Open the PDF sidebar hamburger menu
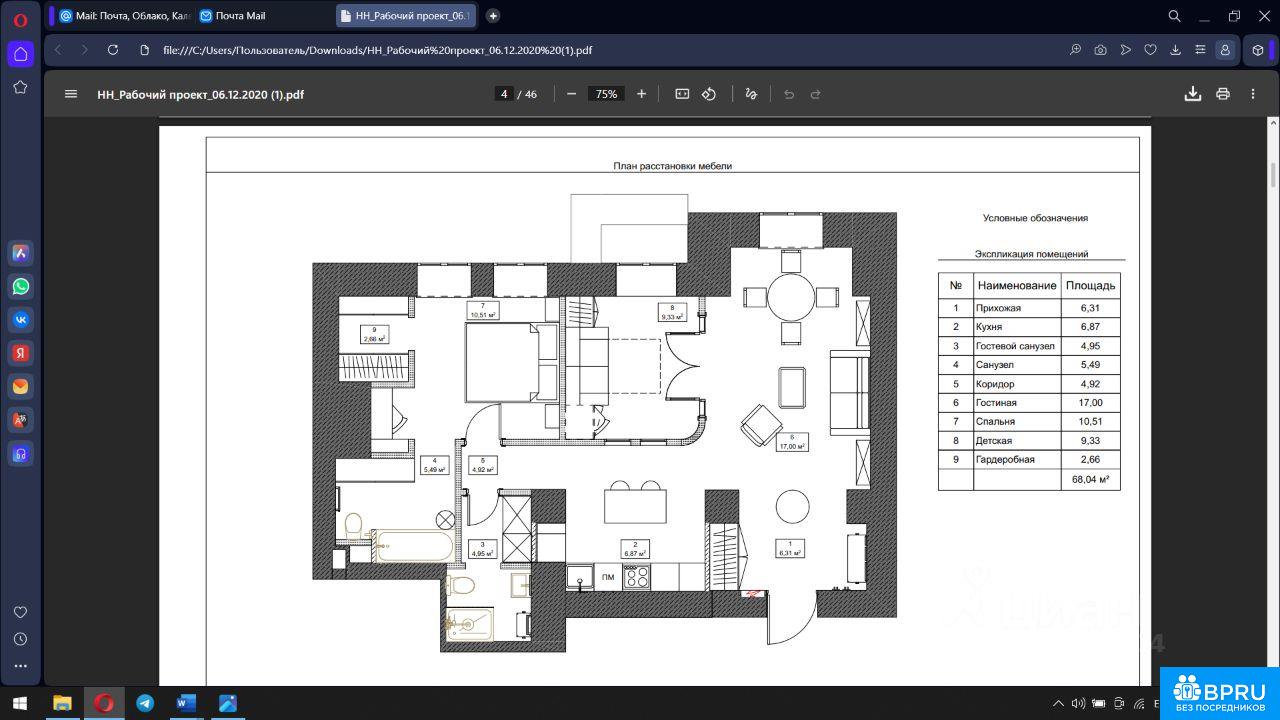1280x720 pixels. click(x=71, y=94)
